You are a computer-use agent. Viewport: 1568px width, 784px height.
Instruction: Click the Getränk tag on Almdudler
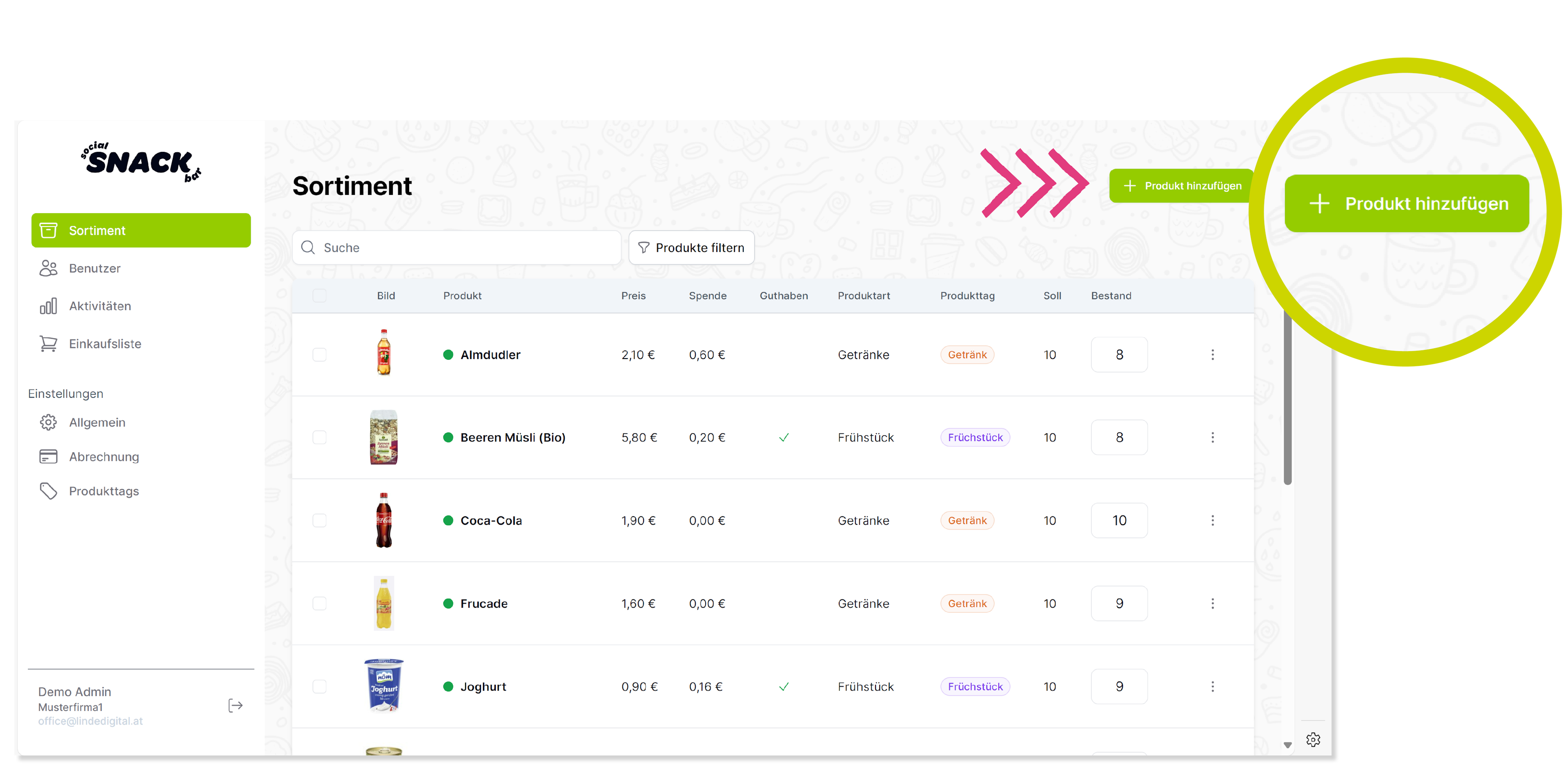[x=967, y=354]
